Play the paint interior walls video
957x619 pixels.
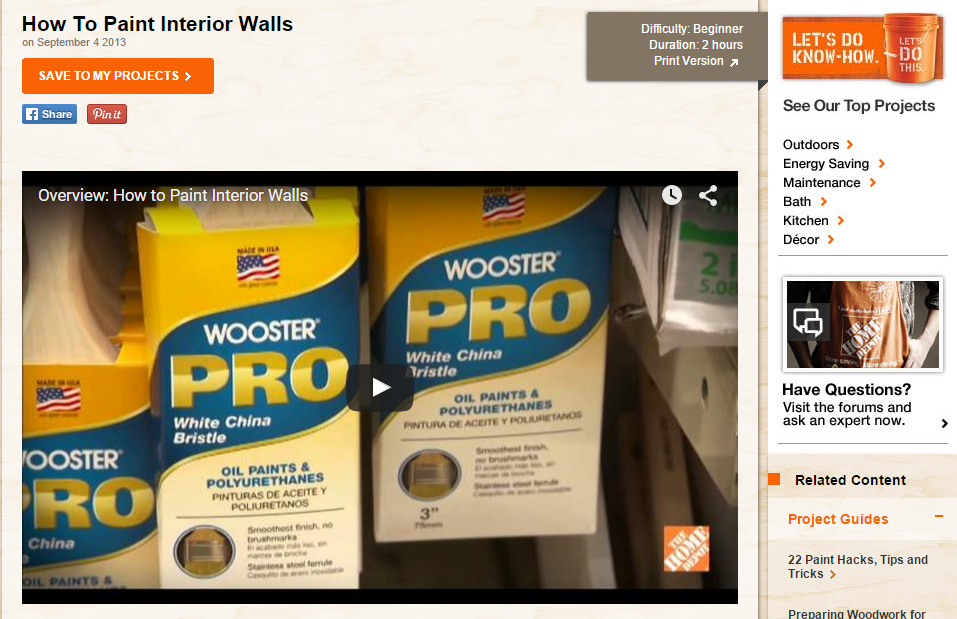tap(380, 388)
